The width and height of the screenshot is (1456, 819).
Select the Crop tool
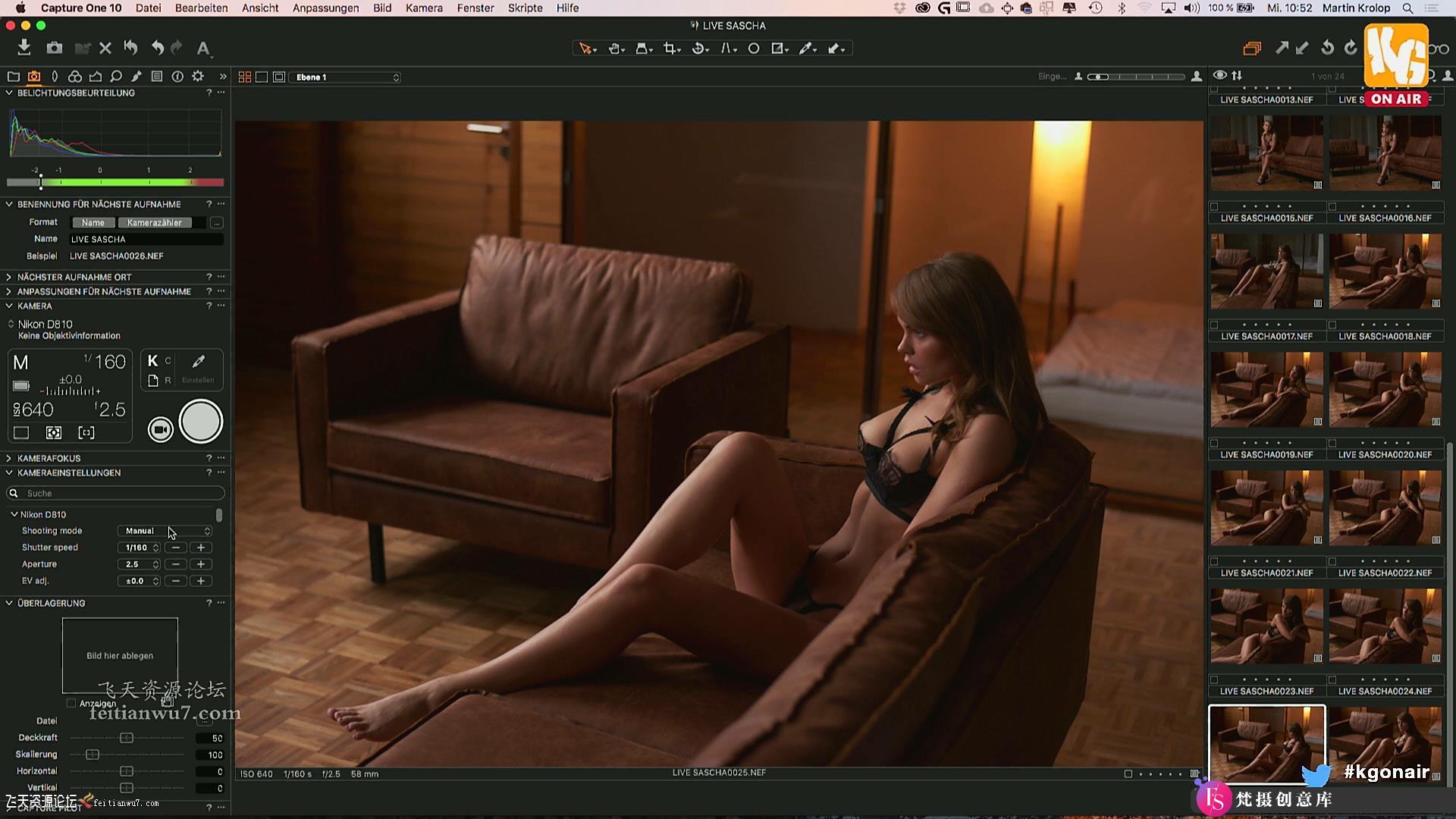tap(672, 49)
